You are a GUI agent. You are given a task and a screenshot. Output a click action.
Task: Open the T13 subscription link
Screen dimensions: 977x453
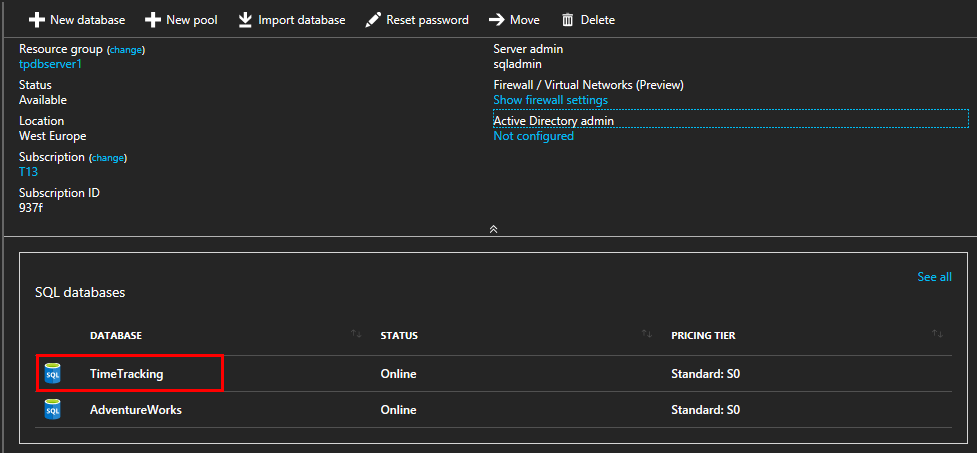pos(29,172)
